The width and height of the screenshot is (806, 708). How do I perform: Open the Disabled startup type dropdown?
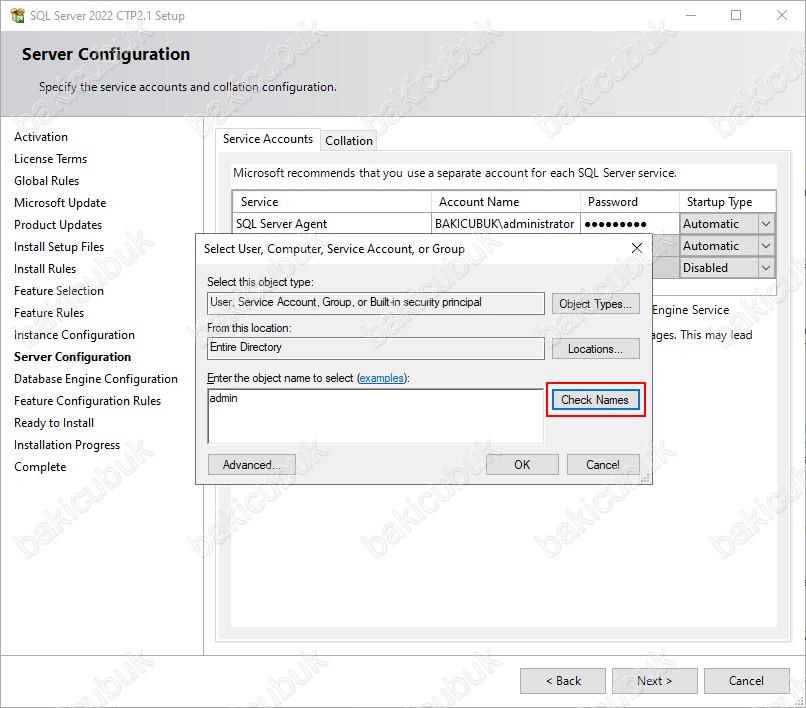[x=766, y=268]
